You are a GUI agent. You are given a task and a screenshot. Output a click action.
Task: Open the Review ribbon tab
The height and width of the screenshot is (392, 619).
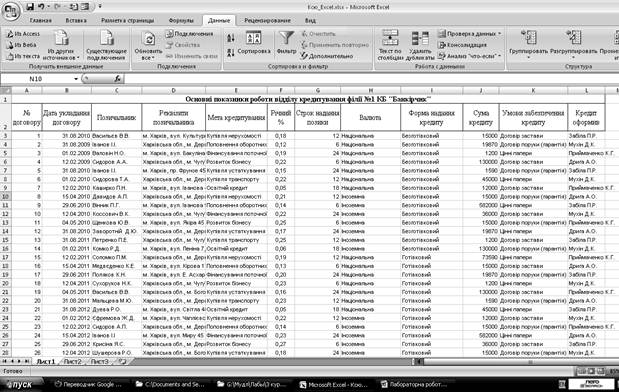point(267,20)
